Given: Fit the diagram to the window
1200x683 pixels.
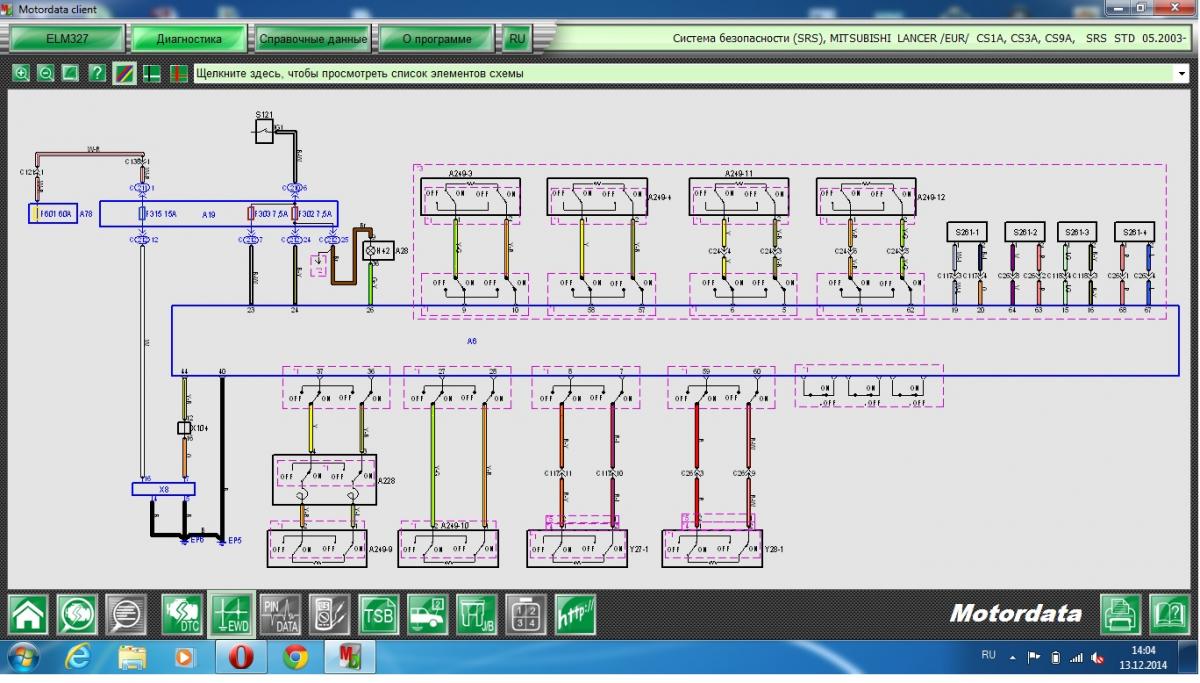Looking at the screenshot, I should click(x=70, y=73).
